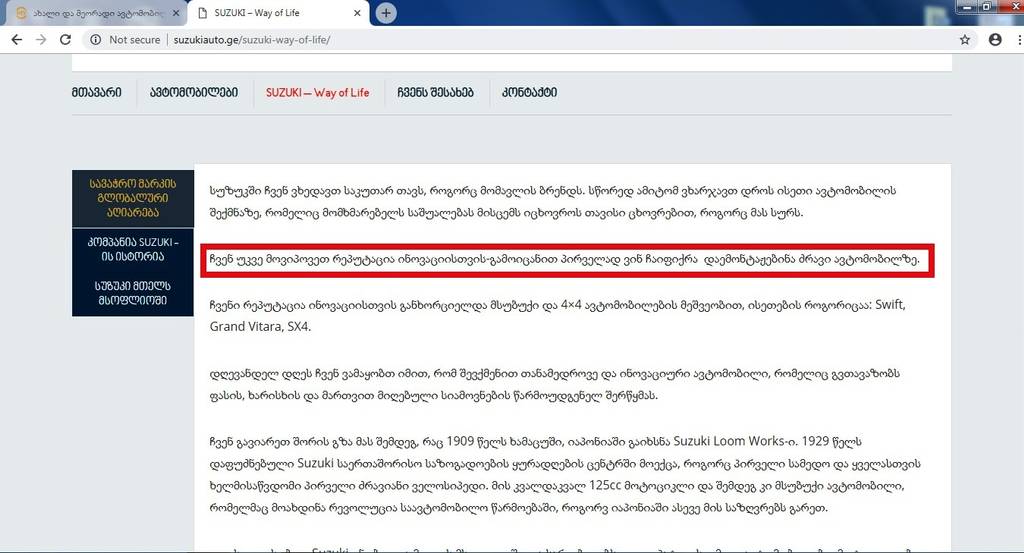Click the forward navigation arrow

[41, 40]
